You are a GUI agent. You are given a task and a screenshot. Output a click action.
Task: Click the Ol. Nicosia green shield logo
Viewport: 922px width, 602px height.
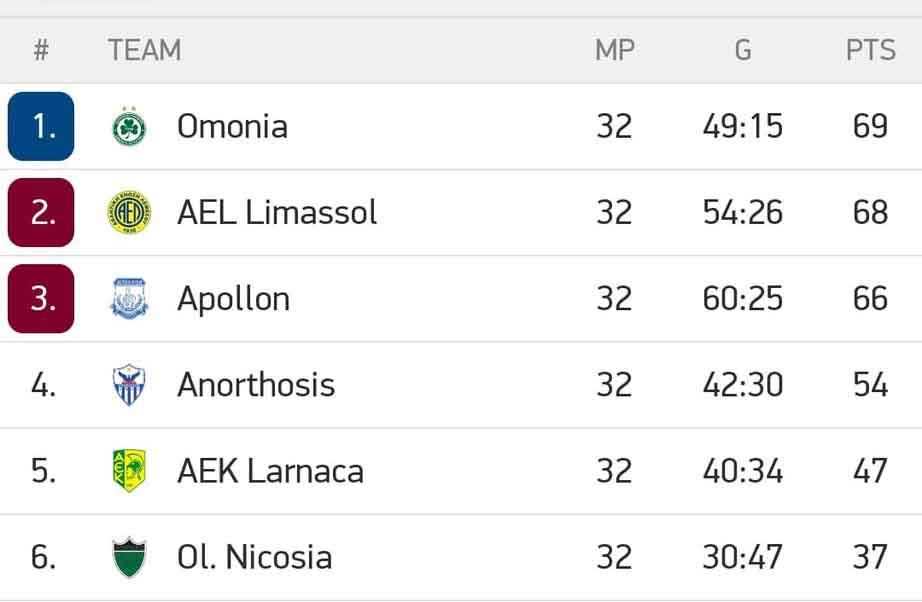[x=129, y=557]
